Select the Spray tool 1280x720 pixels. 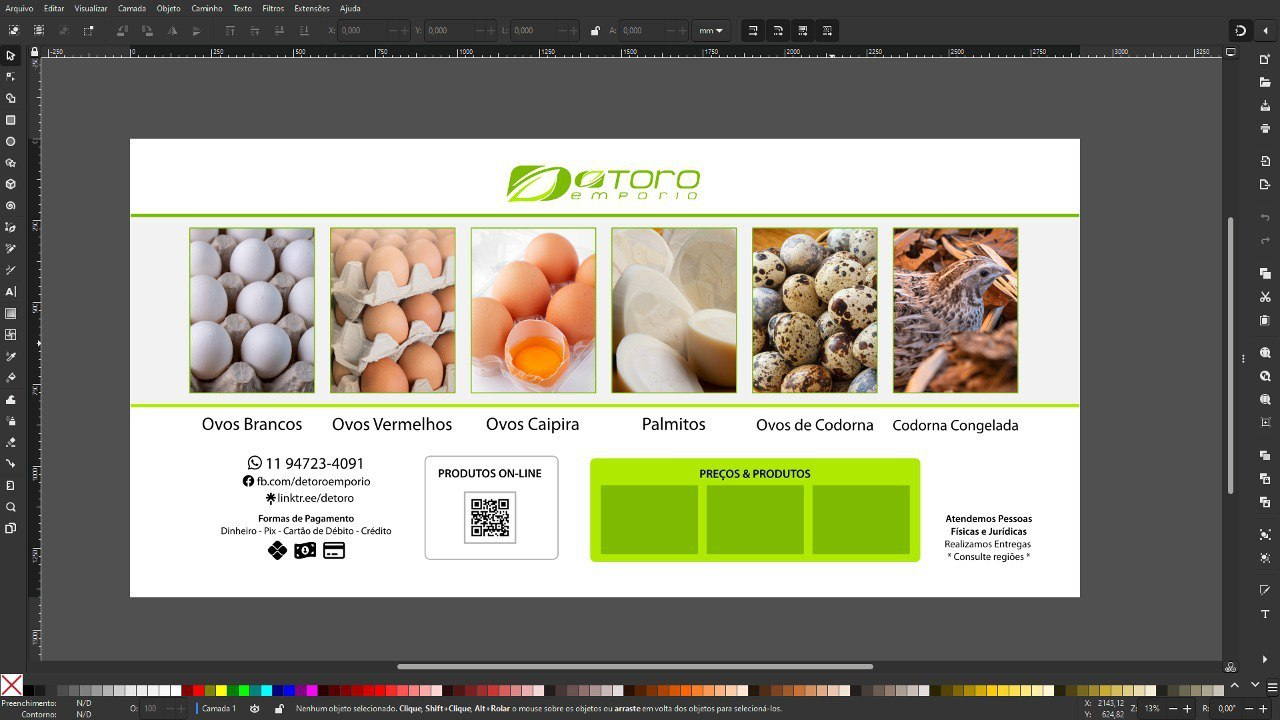point(11,421)
